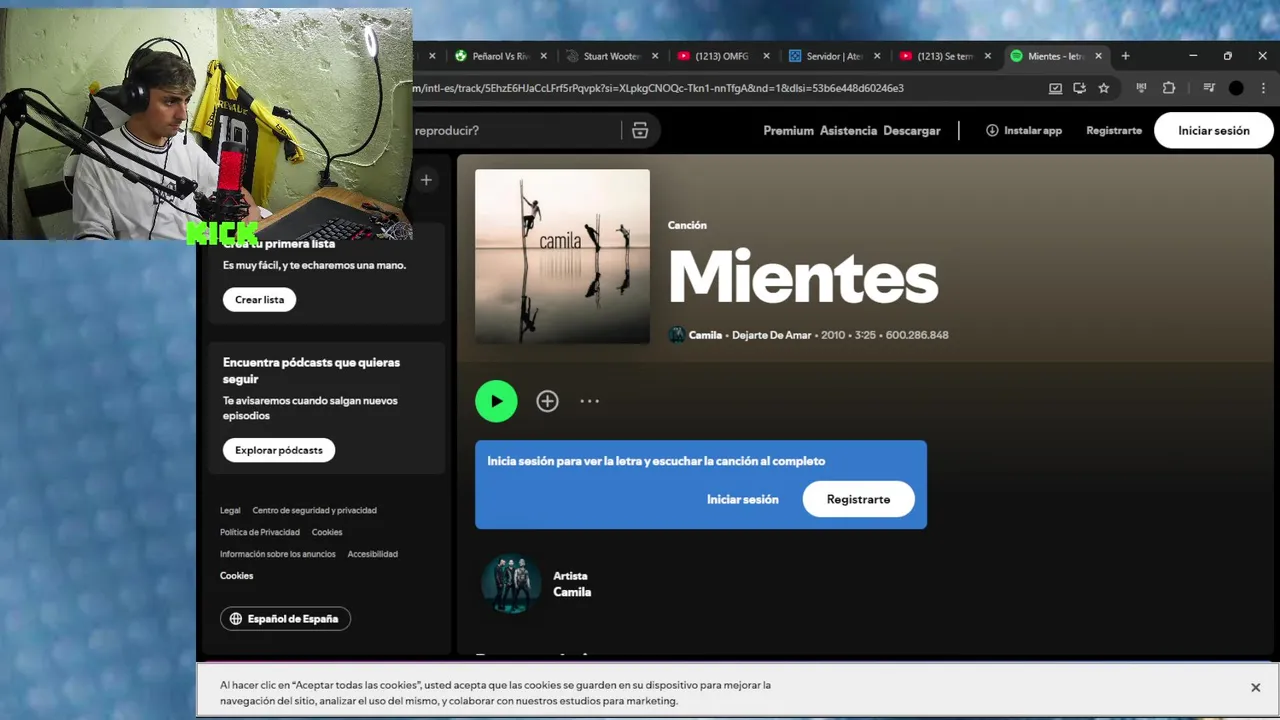Viewport: 1280px width, 720px height.
Task: Click the Mientes song title heading
Action: (803, 277)
